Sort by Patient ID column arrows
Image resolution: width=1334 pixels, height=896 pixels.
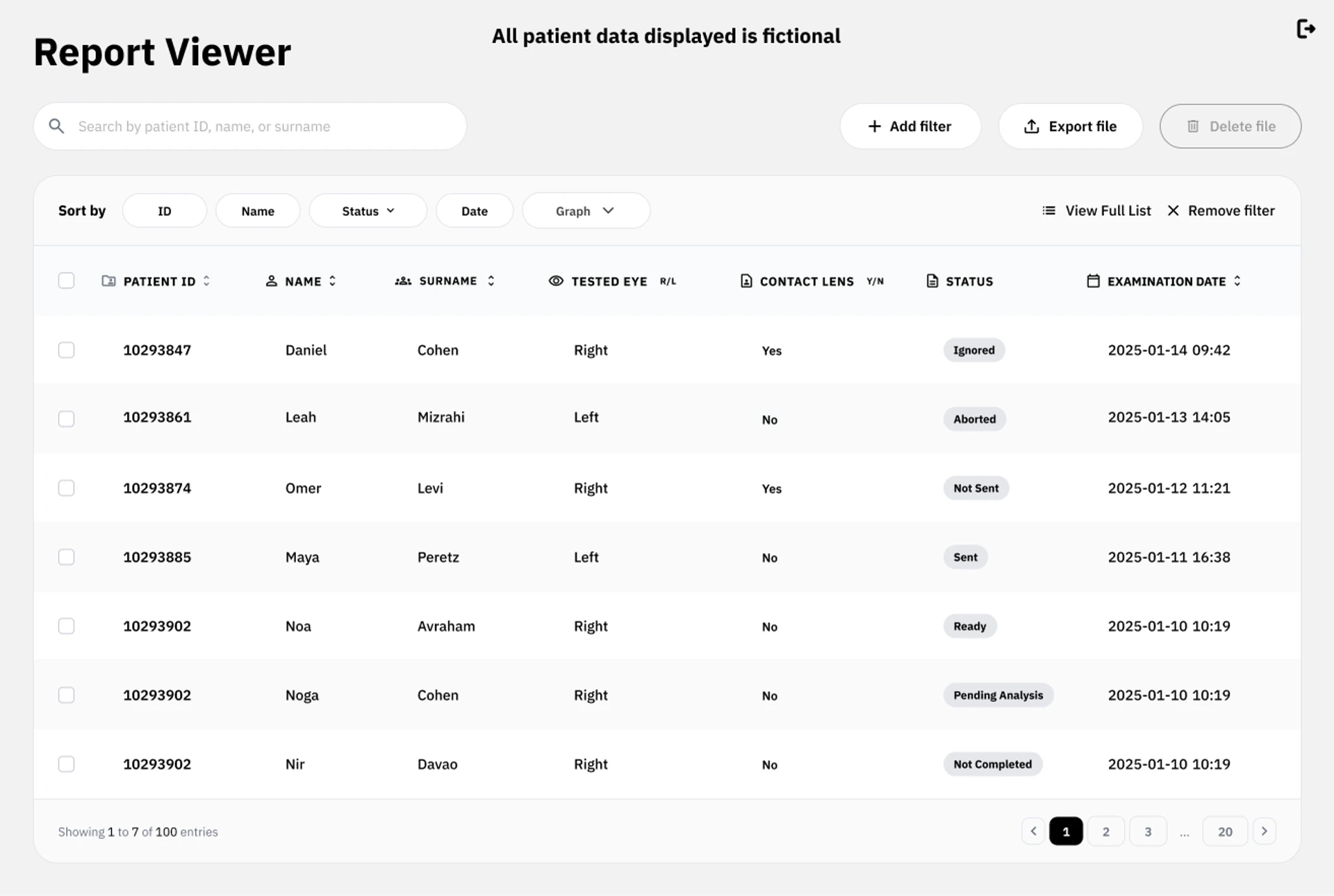206,281
